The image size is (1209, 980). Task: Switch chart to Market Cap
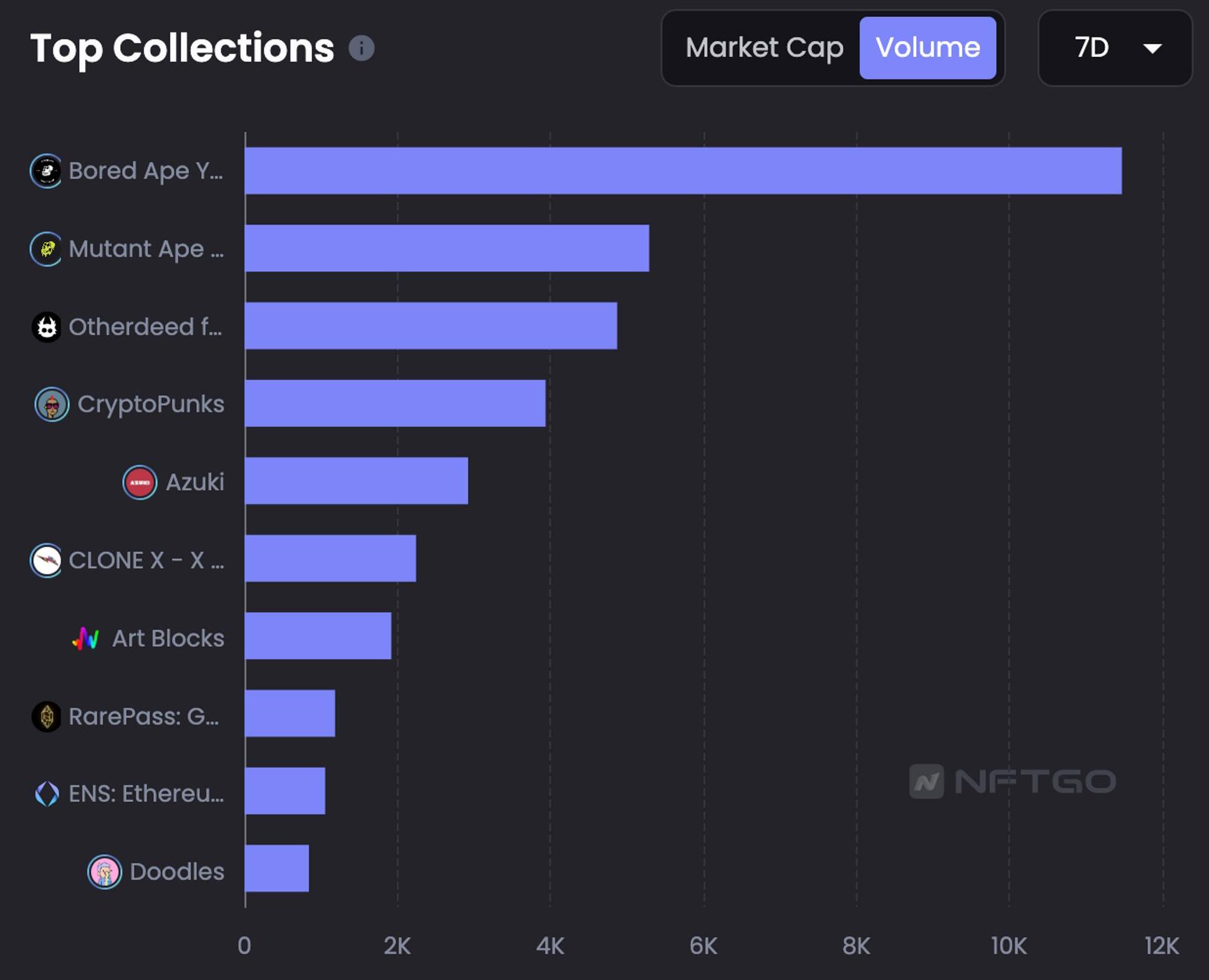tap(764, 48)
